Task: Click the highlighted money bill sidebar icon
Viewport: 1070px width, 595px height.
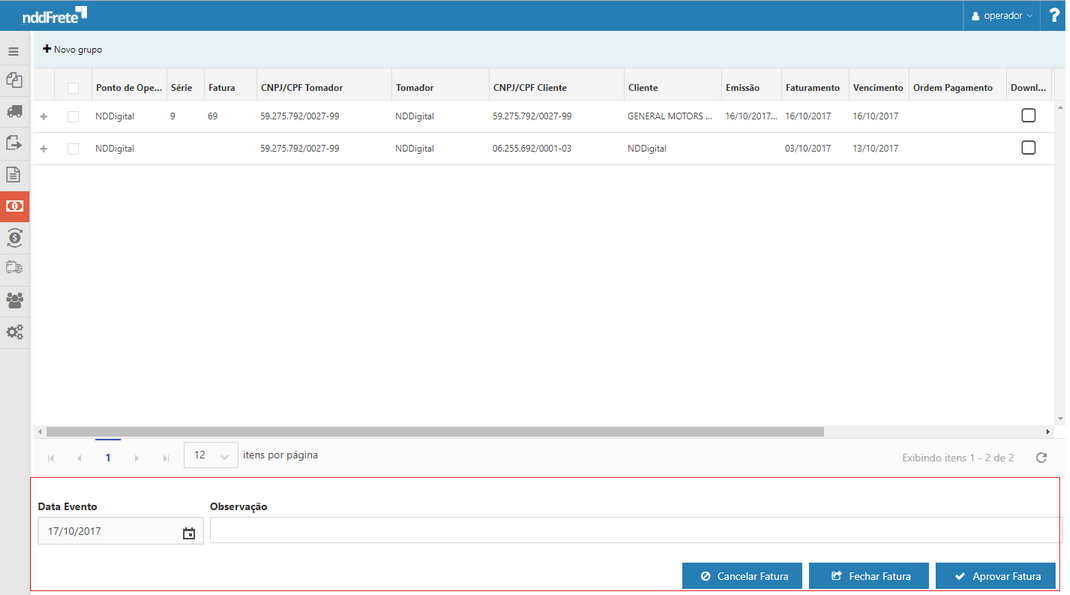Action: point(14,206)
